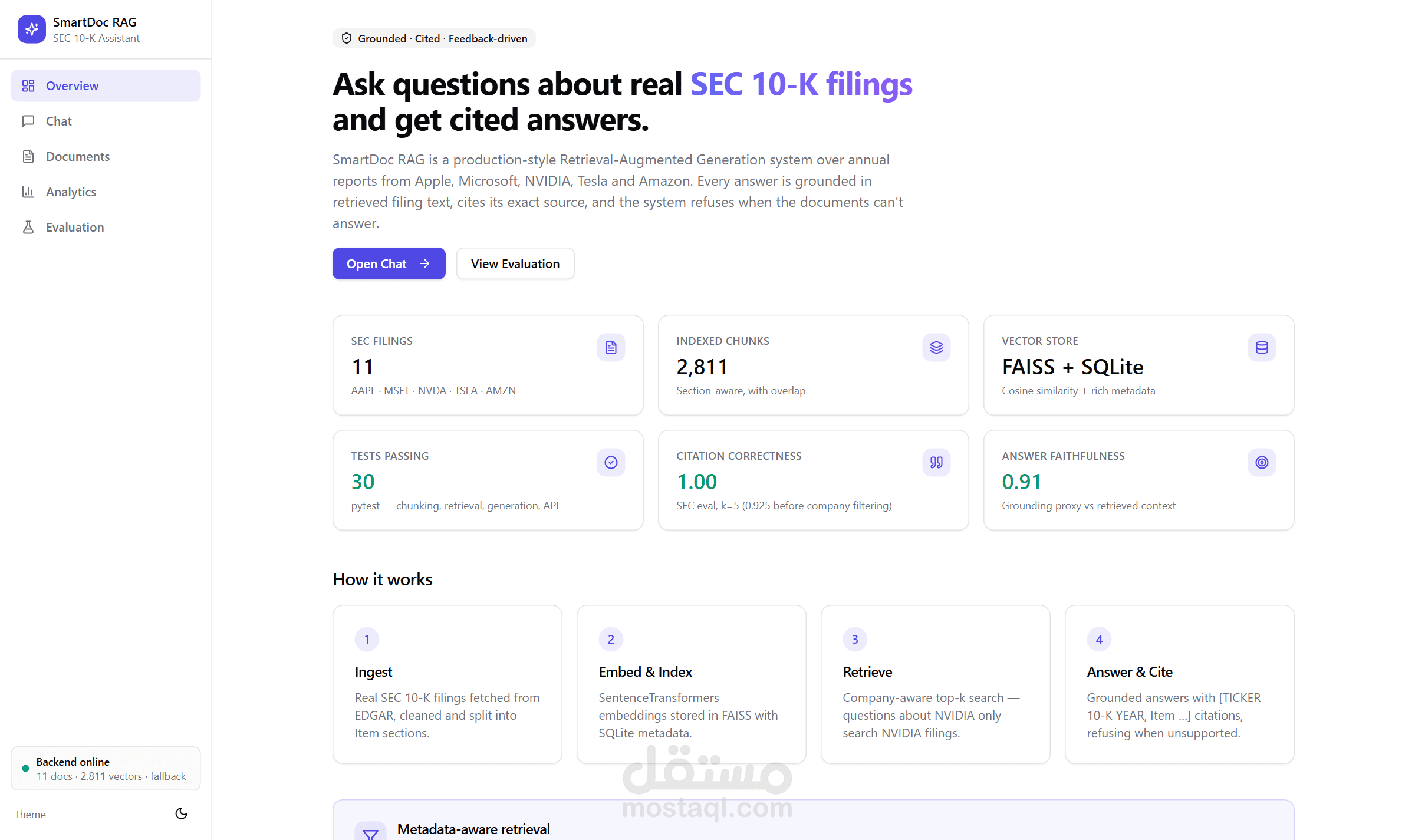Click the Backend online status box
The image size is (1415, 840).
(x=106, y=769)
